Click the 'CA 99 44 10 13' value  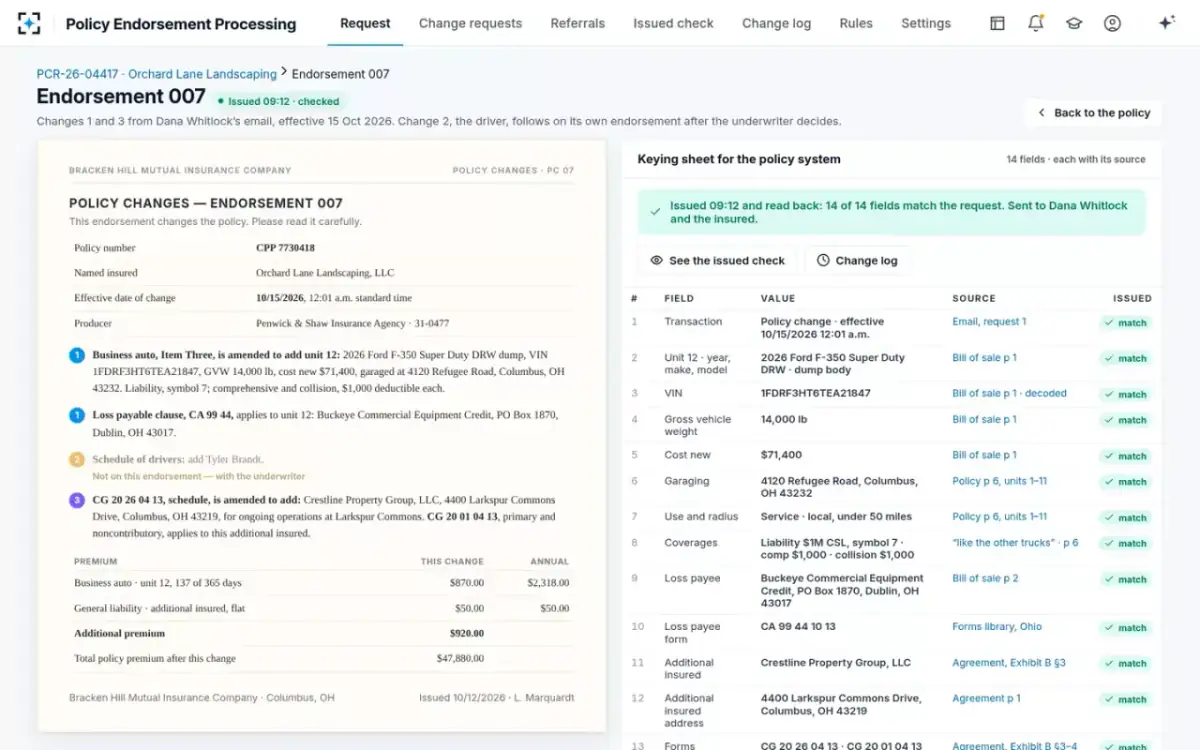click(x=798, y=627)
